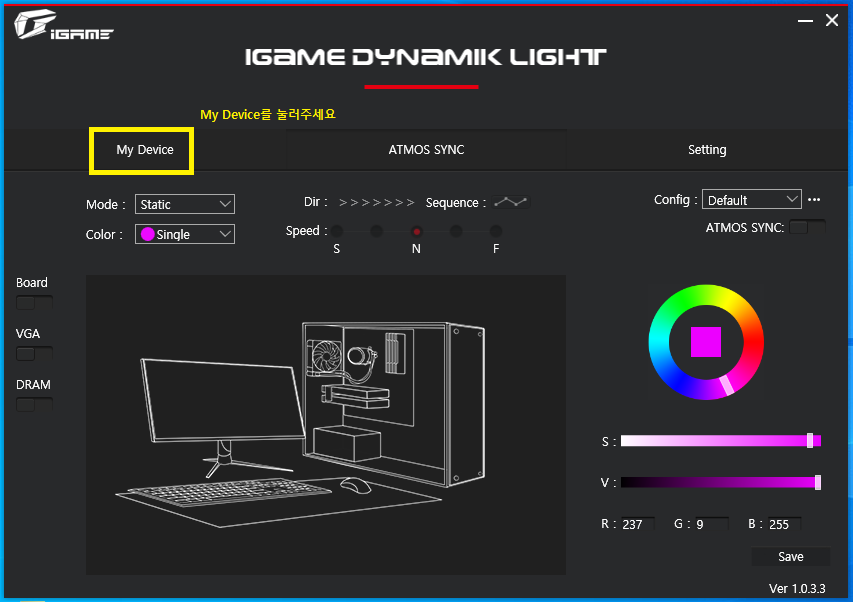Click the direction arrows indicator
The width and height of the screenshot is (853, 602).
coord(376,203)
